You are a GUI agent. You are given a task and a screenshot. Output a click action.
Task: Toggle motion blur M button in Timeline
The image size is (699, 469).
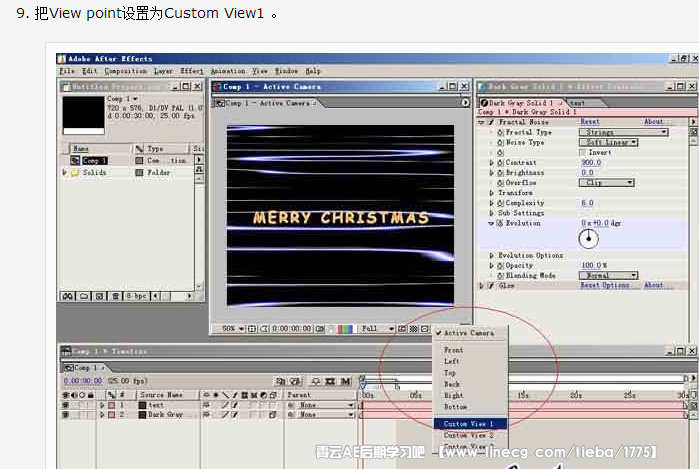pos(345,382)
